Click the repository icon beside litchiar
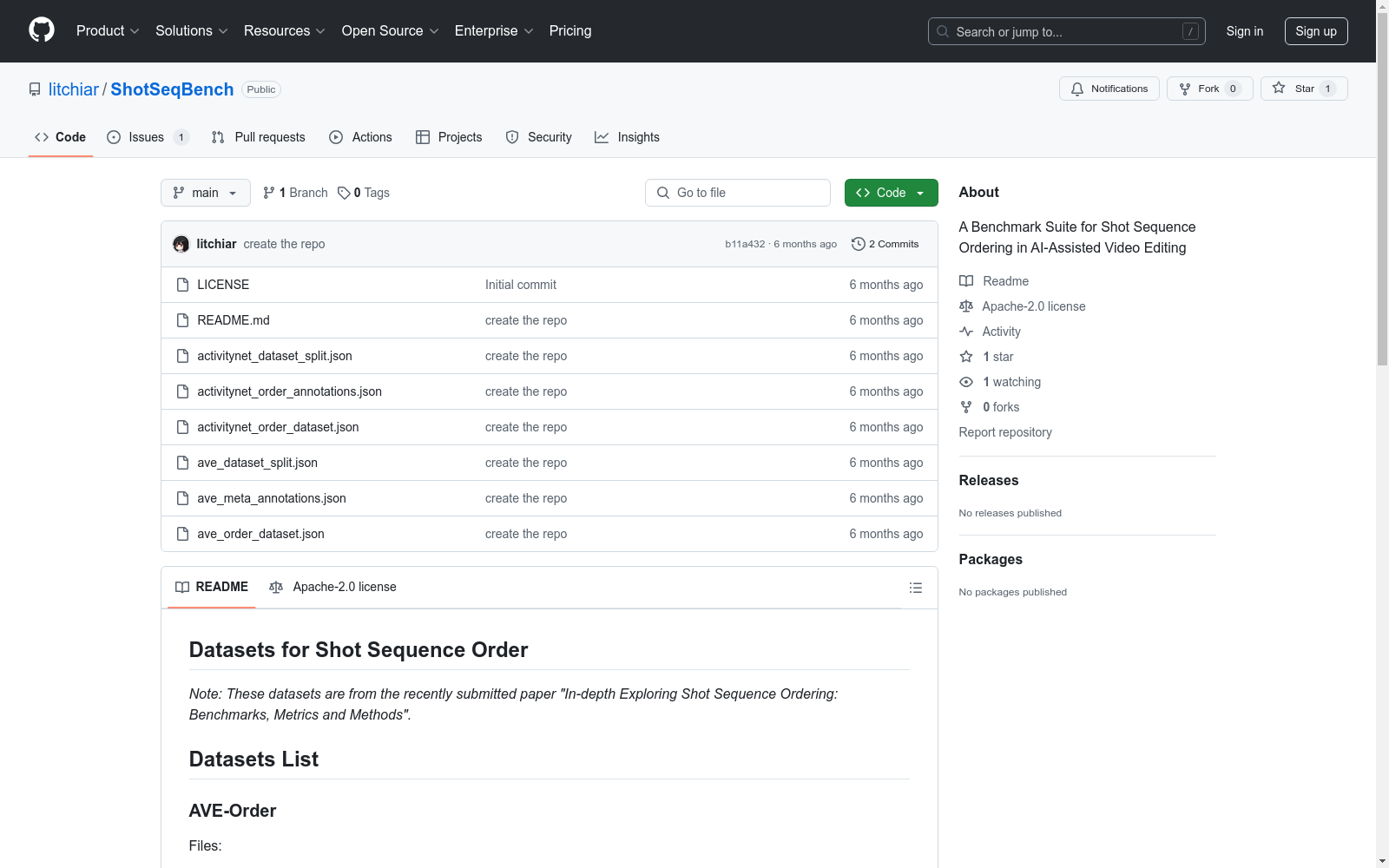The width and height of the screenshot is (1389, 868). [35, 89]
